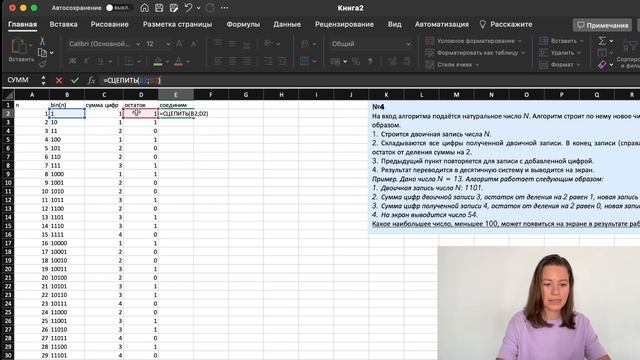Image resolution: width=640 pixels, height=360 pixels.
Task: Open the font name dropdown Calibri
Action: [x=104, y=44]
